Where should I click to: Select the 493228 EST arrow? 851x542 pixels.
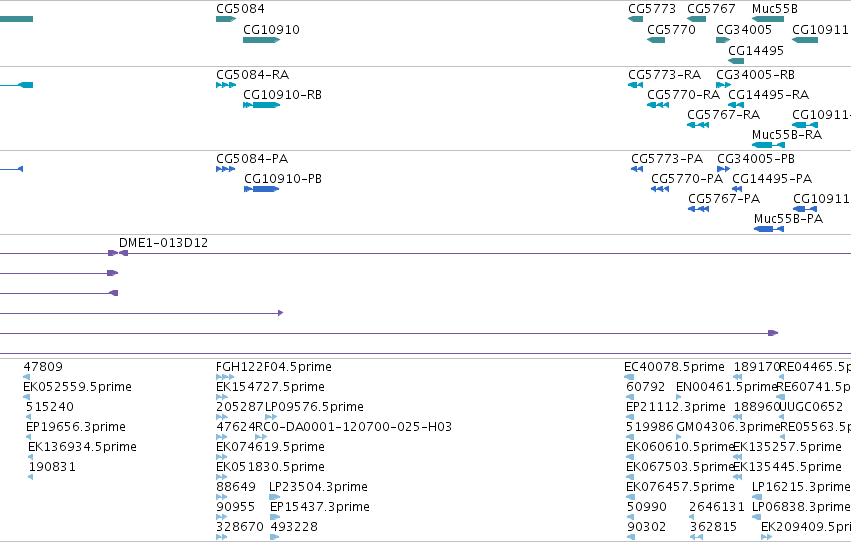(x=275, y=537)
